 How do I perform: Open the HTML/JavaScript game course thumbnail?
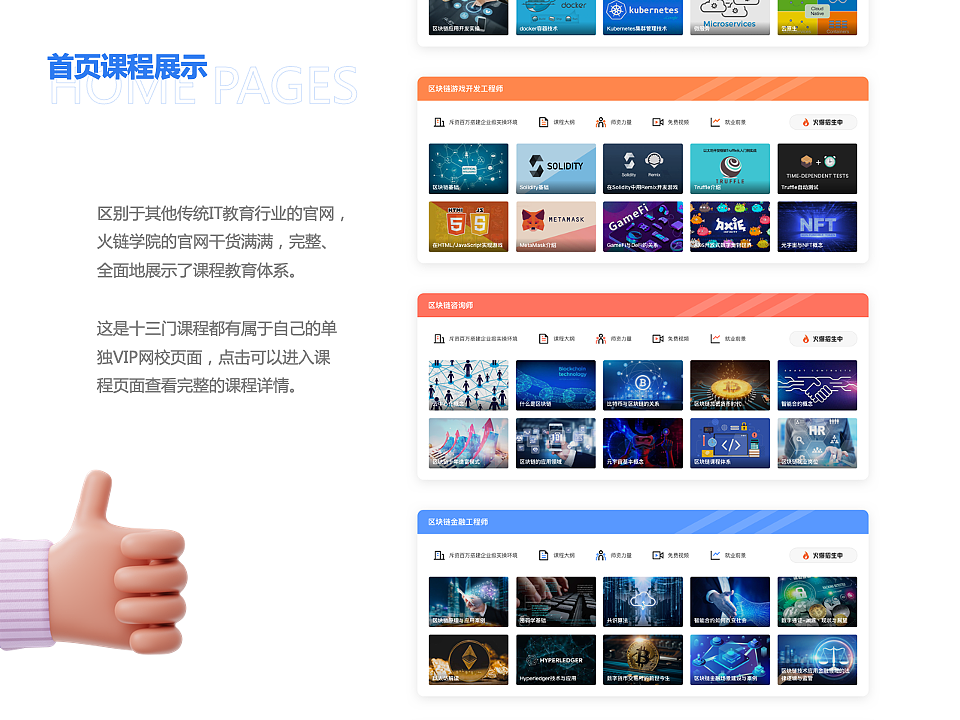(468, 227)
